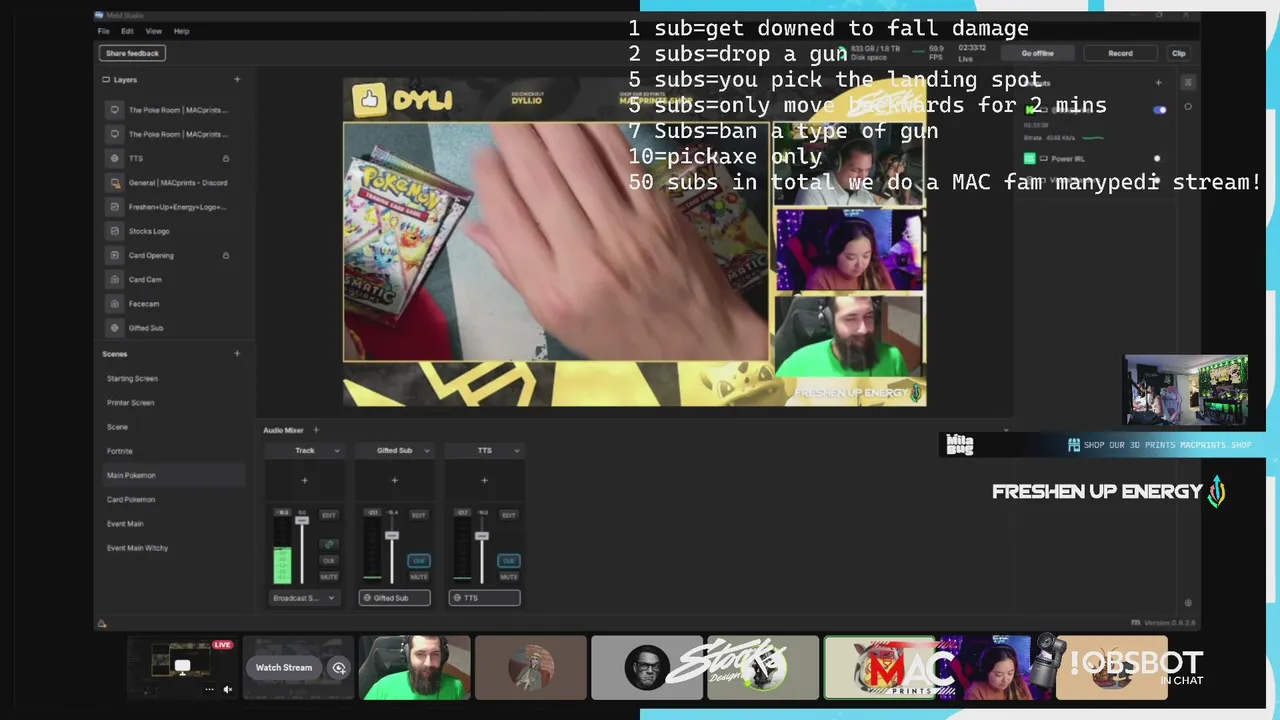This screenshot has height=720, width=1280.
Task: Click EDIT on the Gifted Sub channel
Action: point(419,515)
